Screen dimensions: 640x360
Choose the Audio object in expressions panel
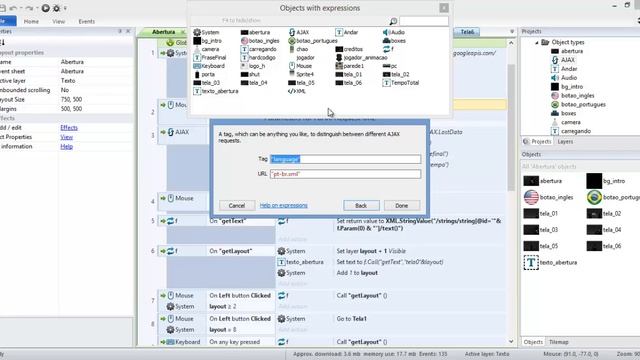pos(394,32)
